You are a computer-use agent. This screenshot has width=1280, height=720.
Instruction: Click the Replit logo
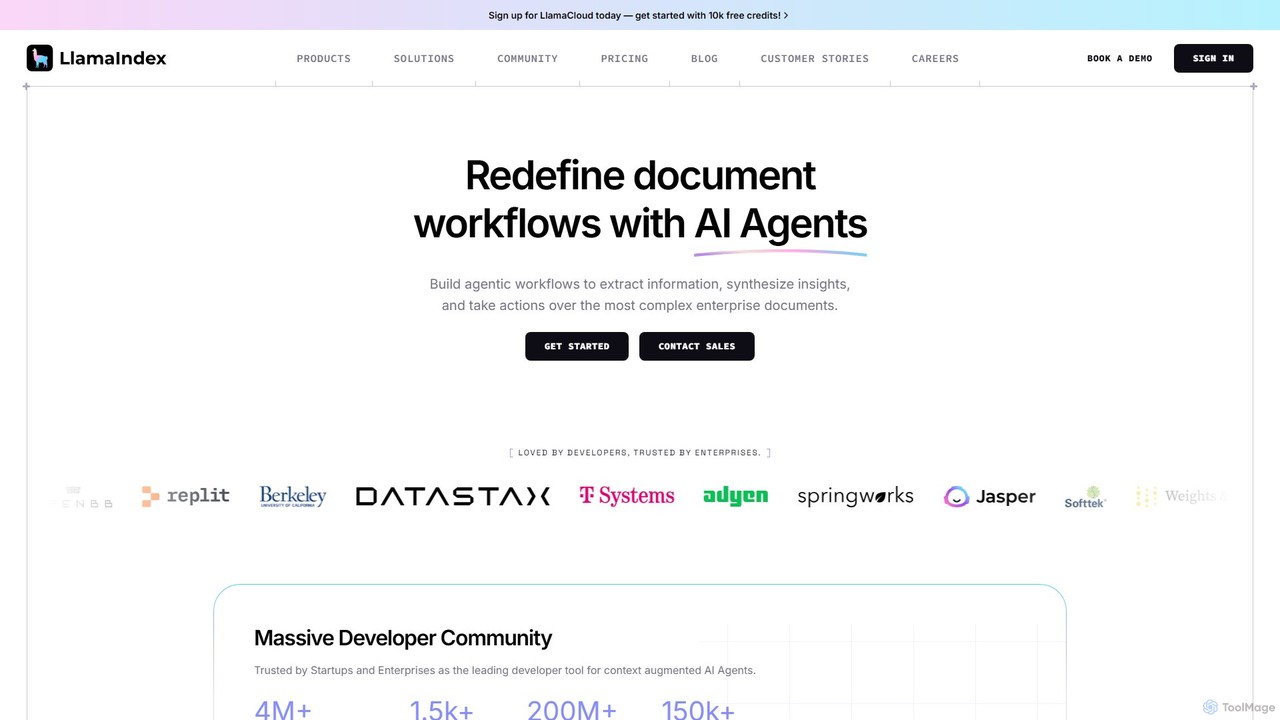(185, 496)
